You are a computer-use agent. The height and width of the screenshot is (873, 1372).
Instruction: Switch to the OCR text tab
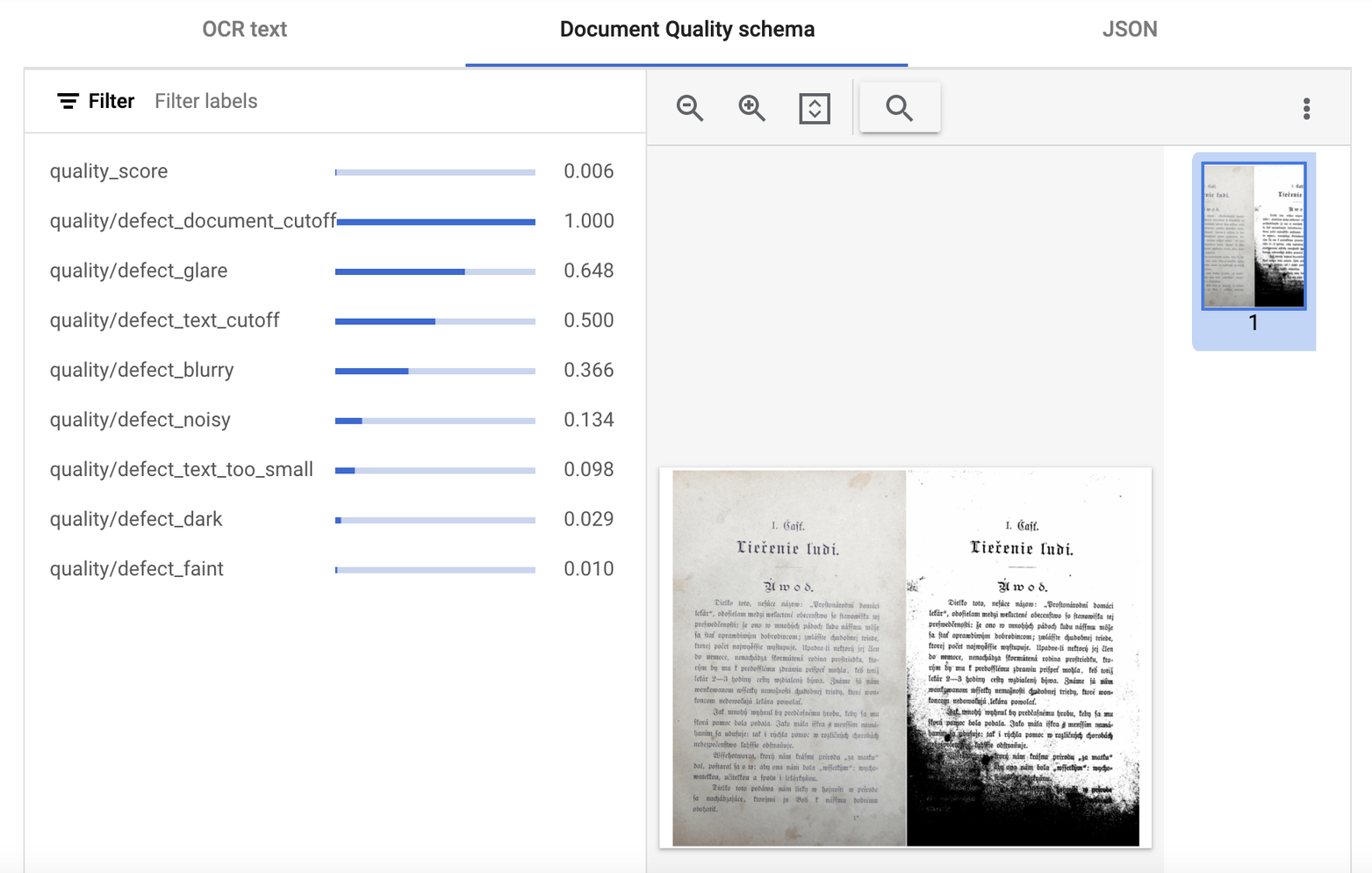click(245, 29)
